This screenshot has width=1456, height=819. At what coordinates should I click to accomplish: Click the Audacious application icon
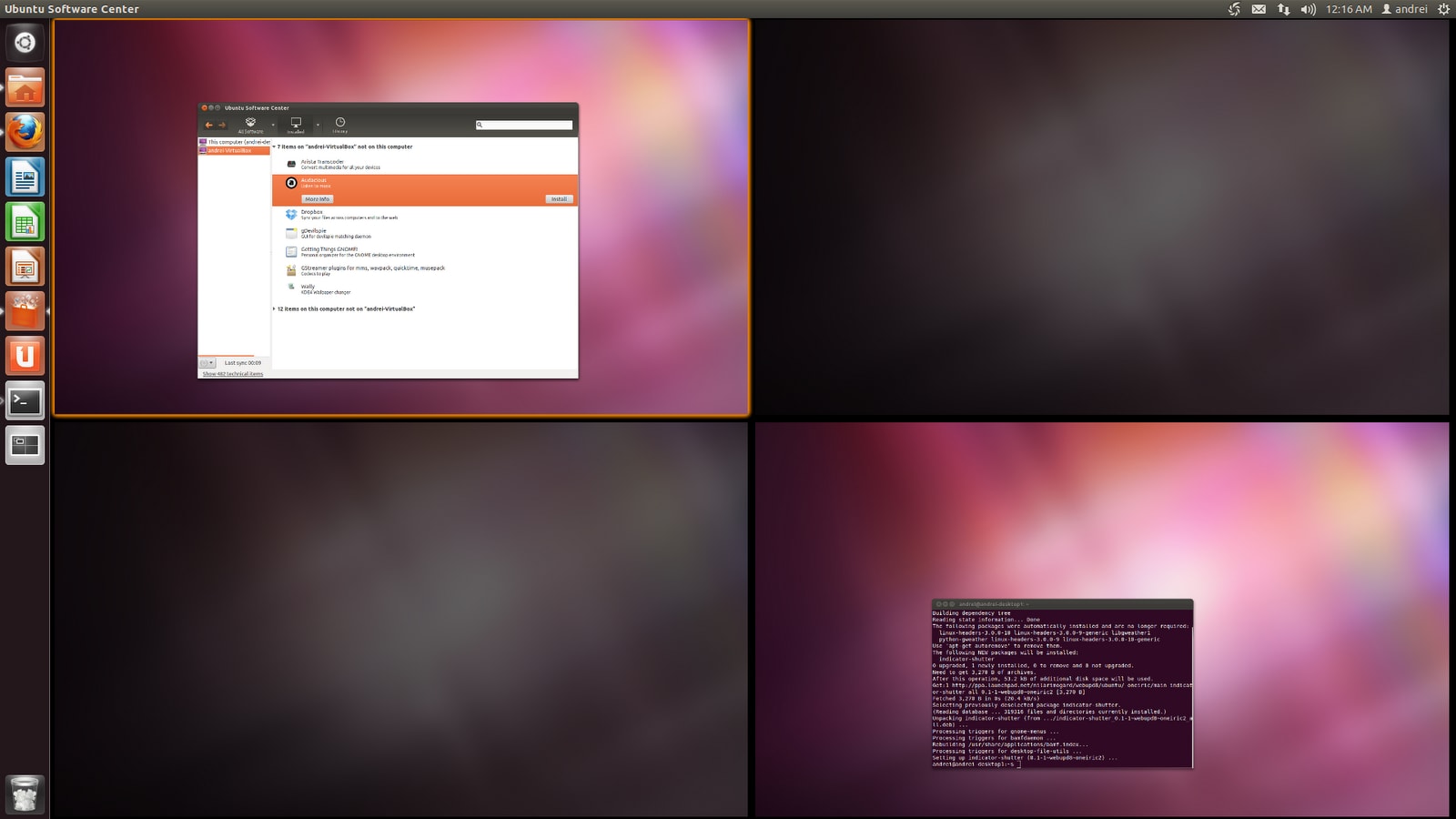pyautogui.click(x=291, y=183)
